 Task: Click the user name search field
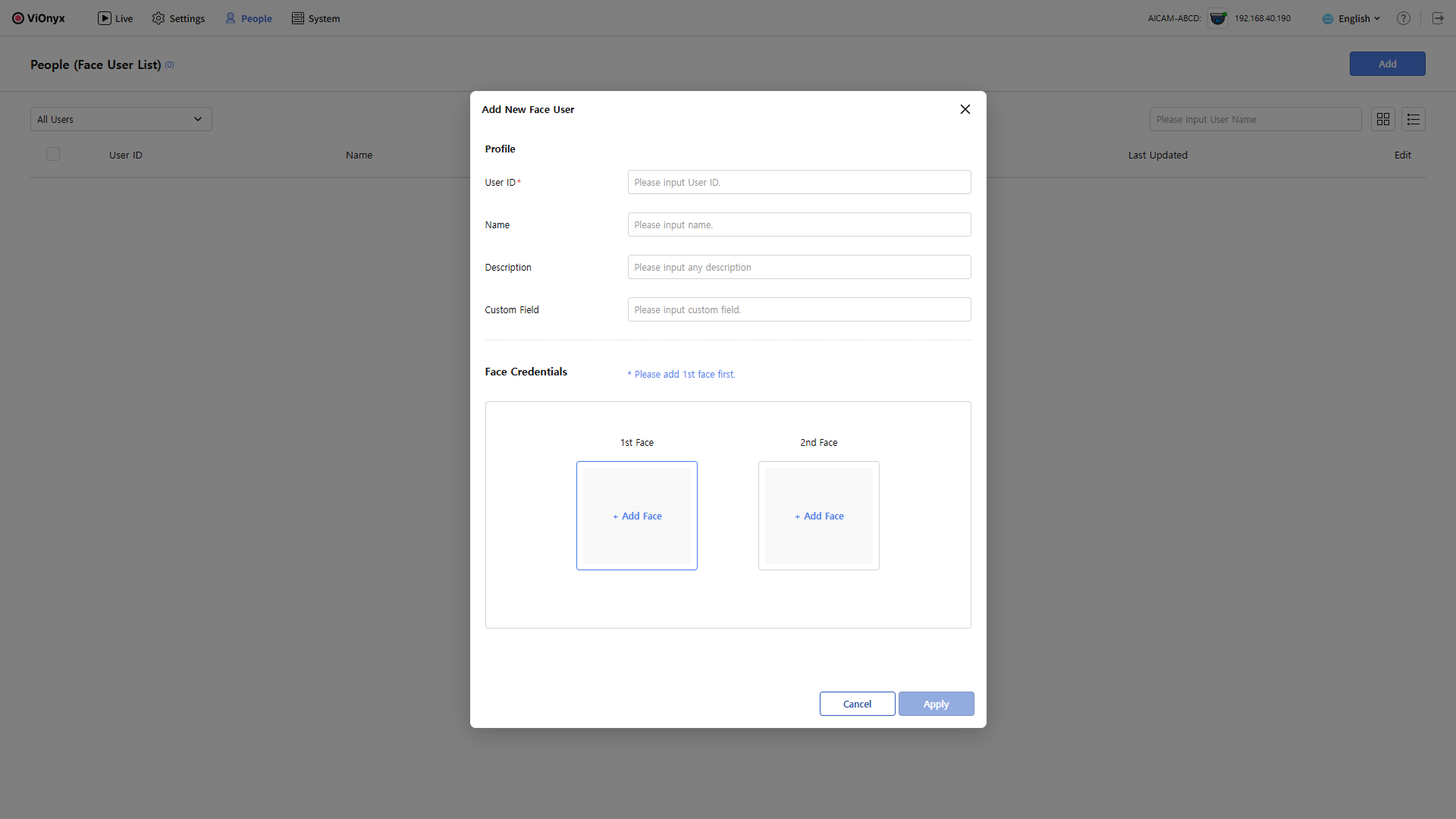(1255, 119)
